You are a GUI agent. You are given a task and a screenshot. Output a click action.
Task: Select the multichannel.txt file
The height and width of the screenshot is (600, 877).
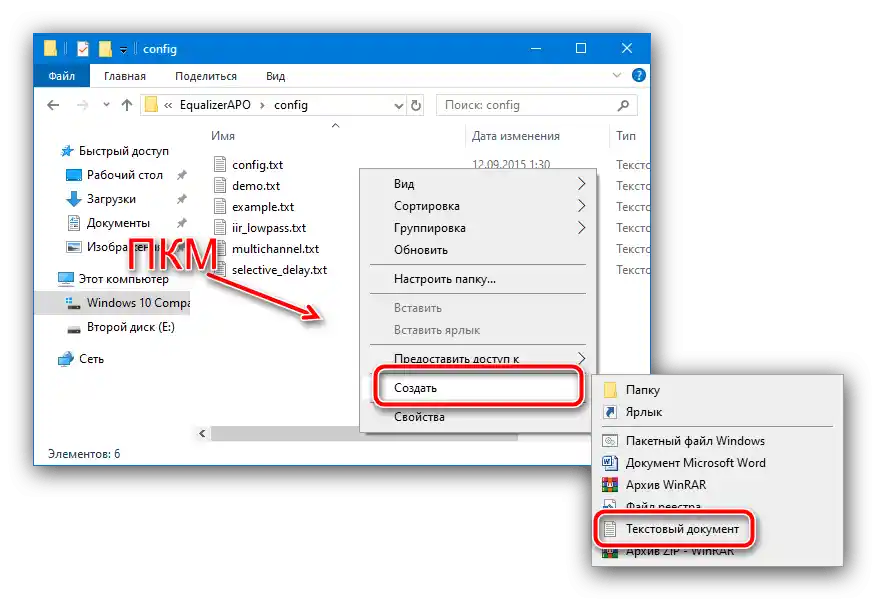click(275, 249)
